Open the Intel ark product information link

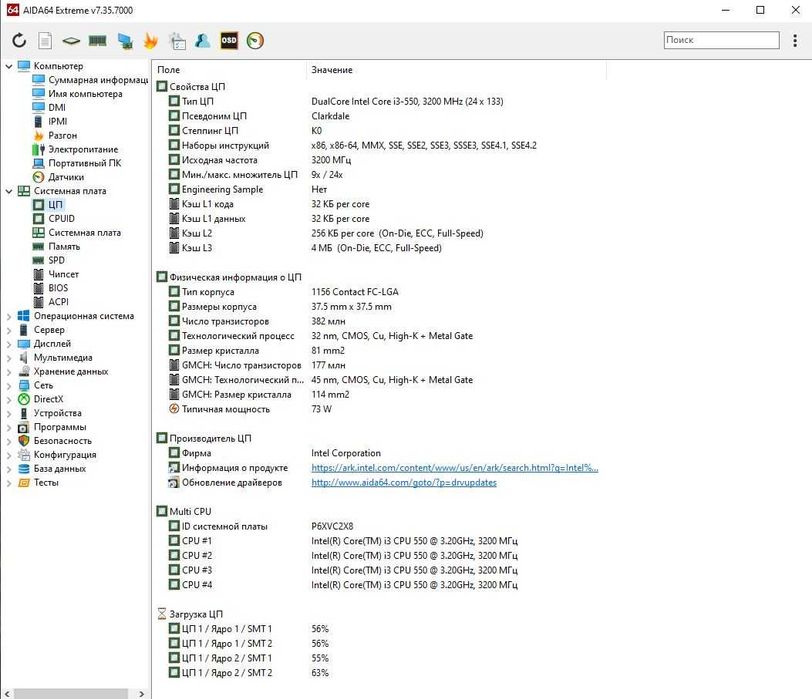pos(454,467)
